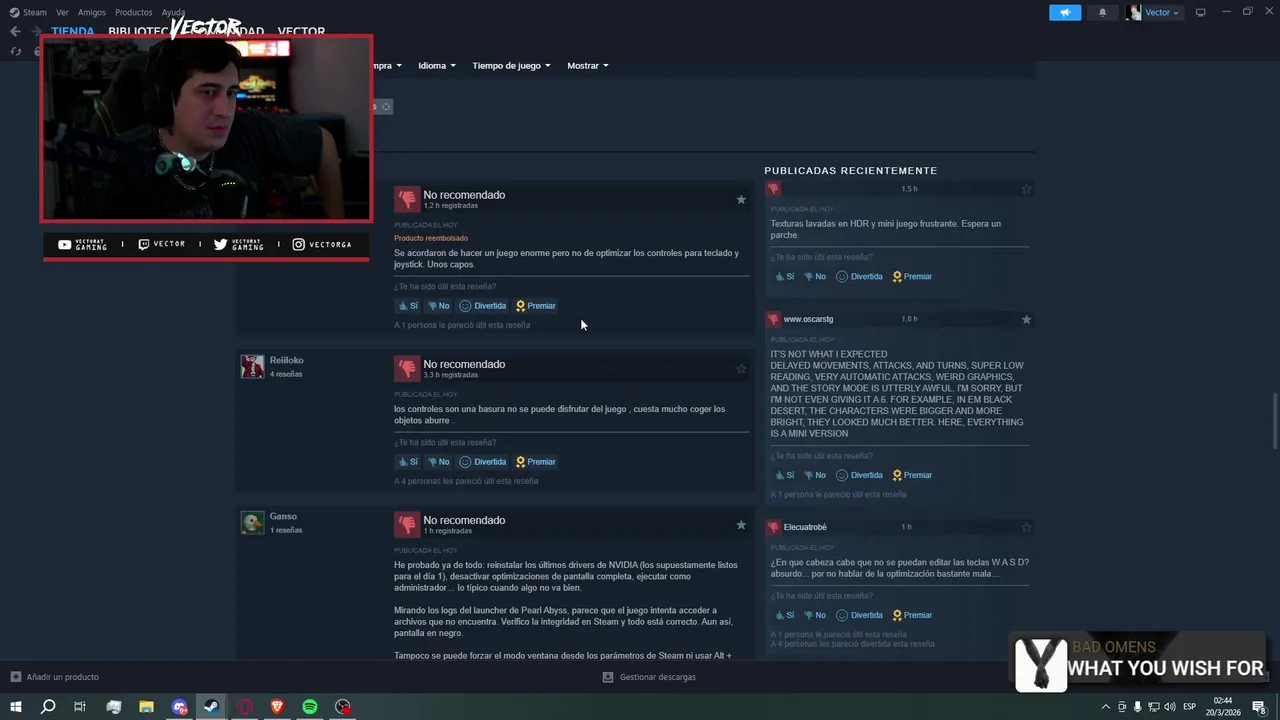Go back with the navigation arrow
Viewport: 1280px width, 720px height.
click(15, 31)
